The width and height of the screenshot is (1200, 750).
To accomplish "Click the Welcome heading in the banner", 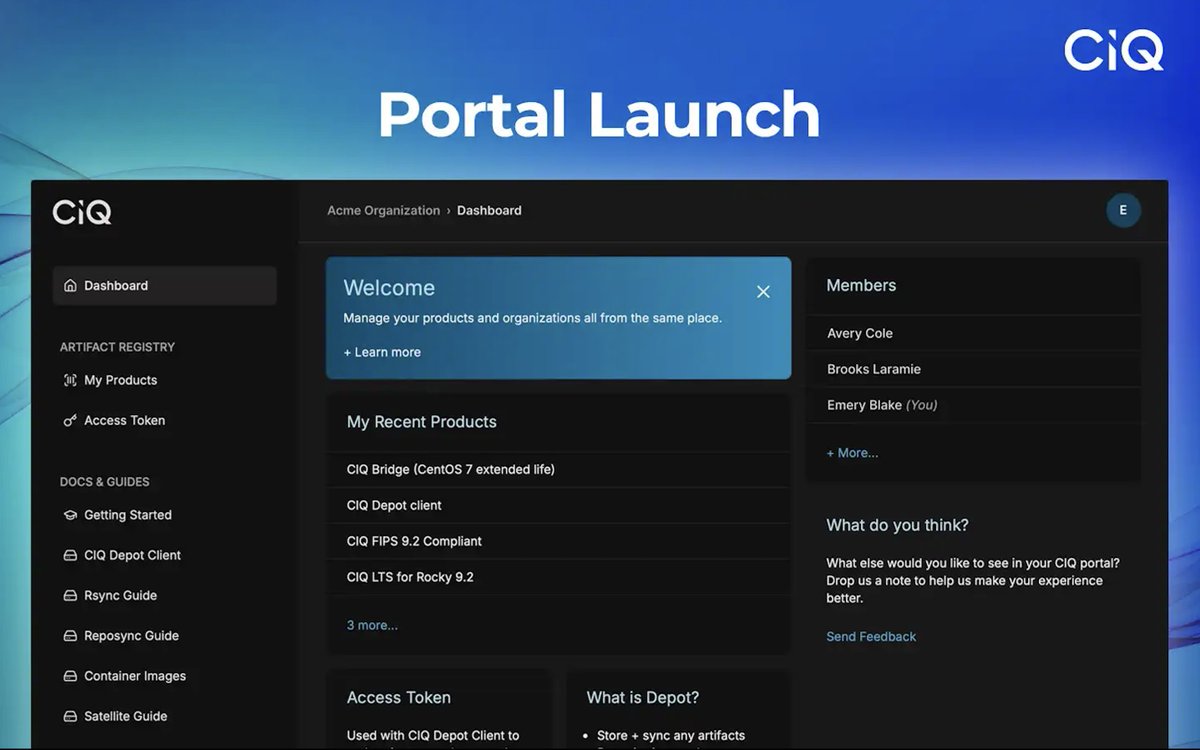I will click(x=389, y=288).
